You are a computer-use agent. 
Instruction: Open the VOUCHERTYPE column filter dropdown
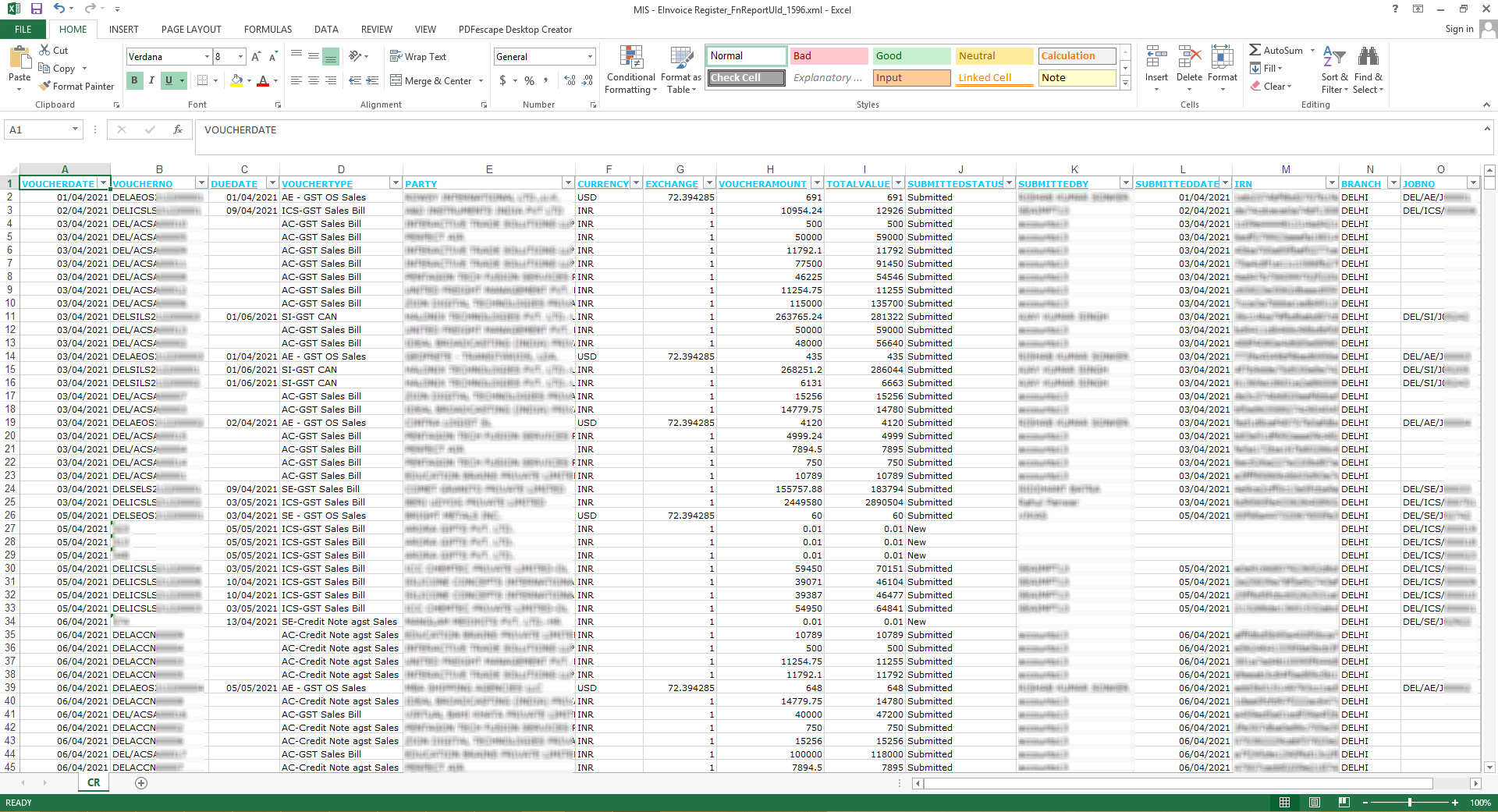tap(396, 183)
